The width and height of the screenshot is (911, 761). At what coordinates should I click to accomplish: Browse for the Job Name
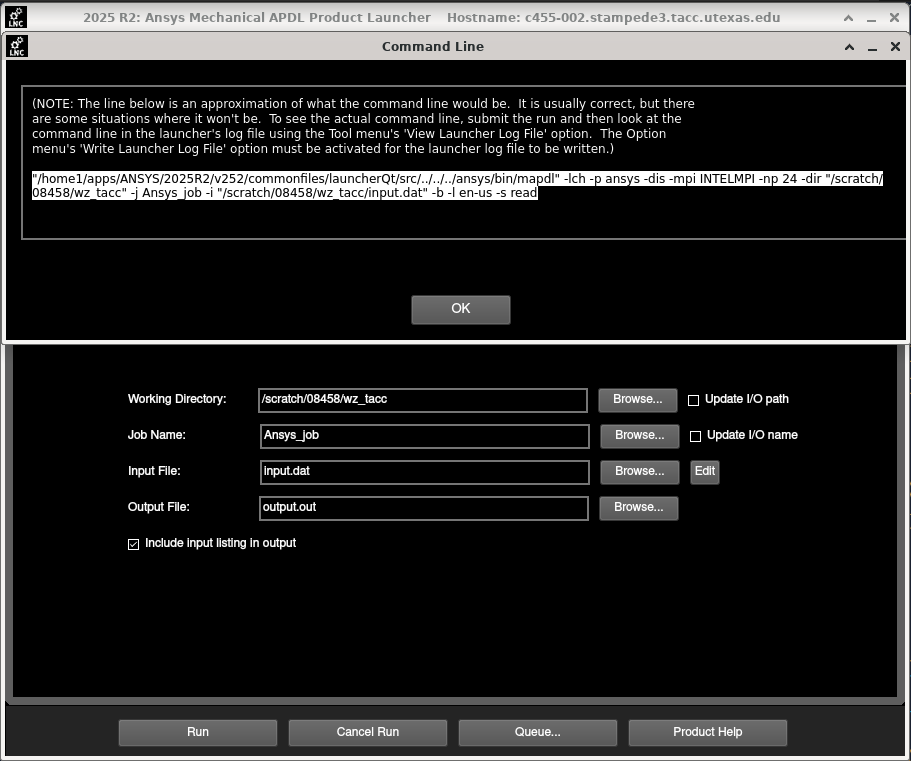[640, 436]
